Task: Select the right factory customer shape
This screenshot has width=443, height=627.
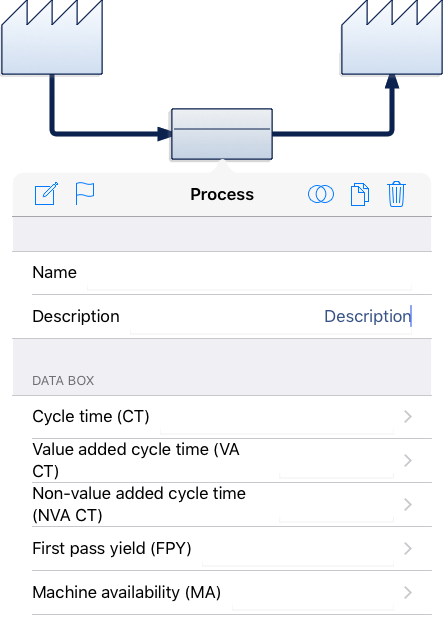Action: click(392, 38)
